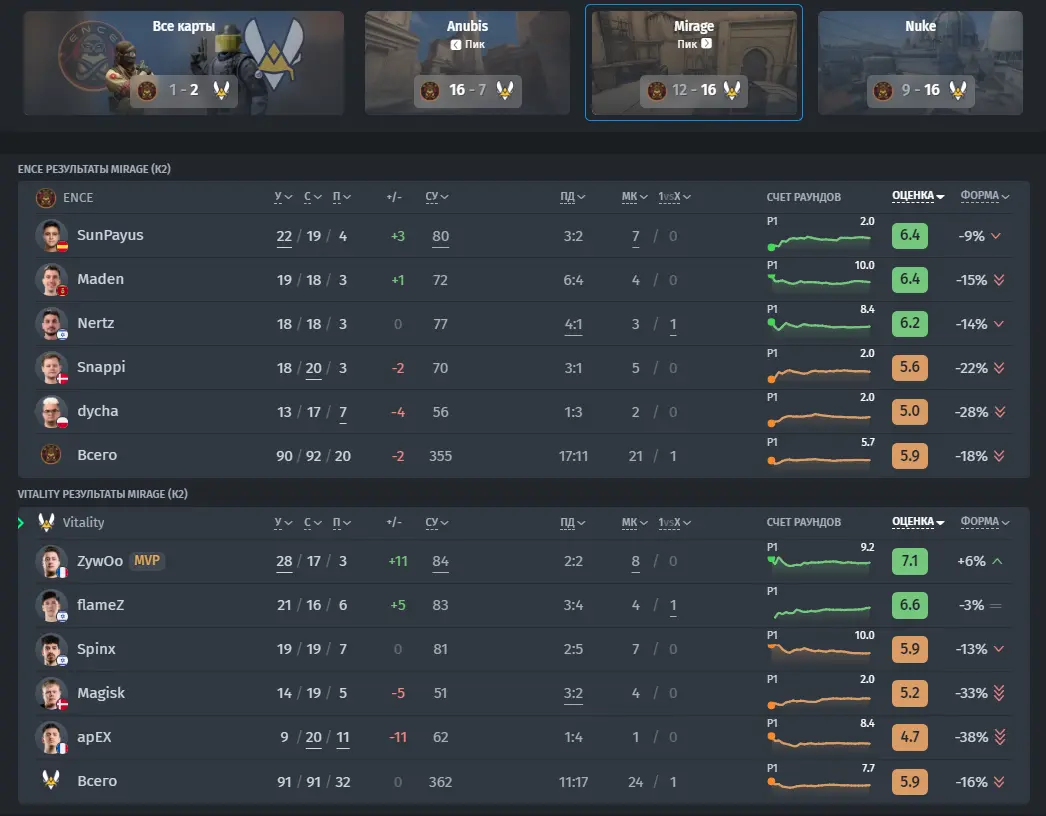1046x816 pixels.
Task: Click ZywOo round score sparkline
Action: (x=821, y=563)
